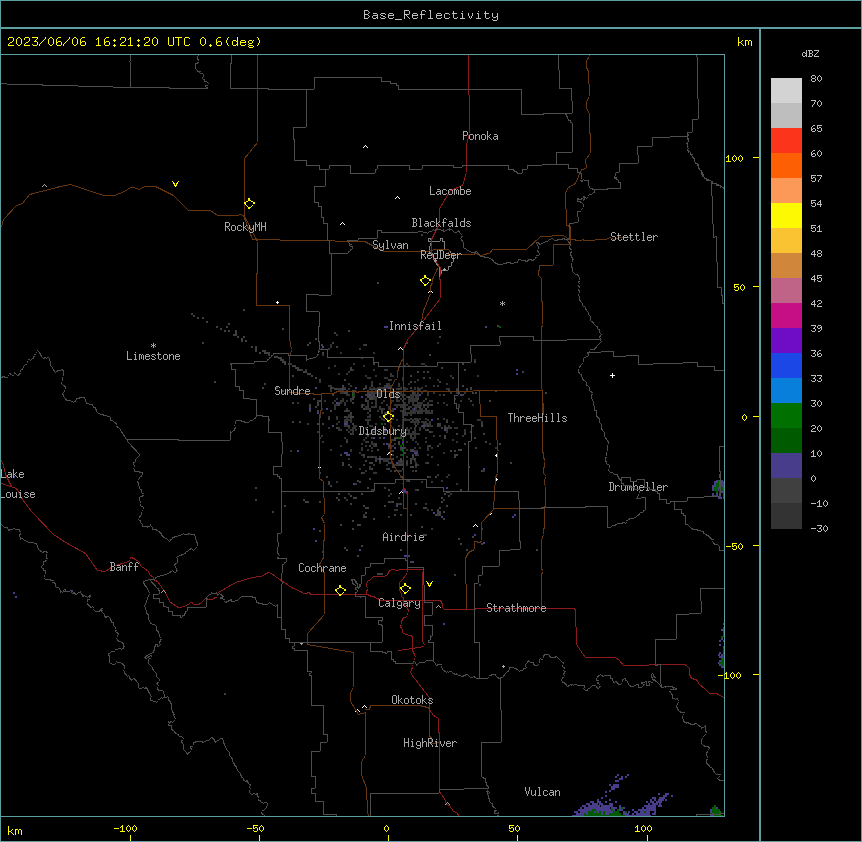Click the Base_Reflectivity title
Viewport: 862px width, 842px height.
pos(431,15)
